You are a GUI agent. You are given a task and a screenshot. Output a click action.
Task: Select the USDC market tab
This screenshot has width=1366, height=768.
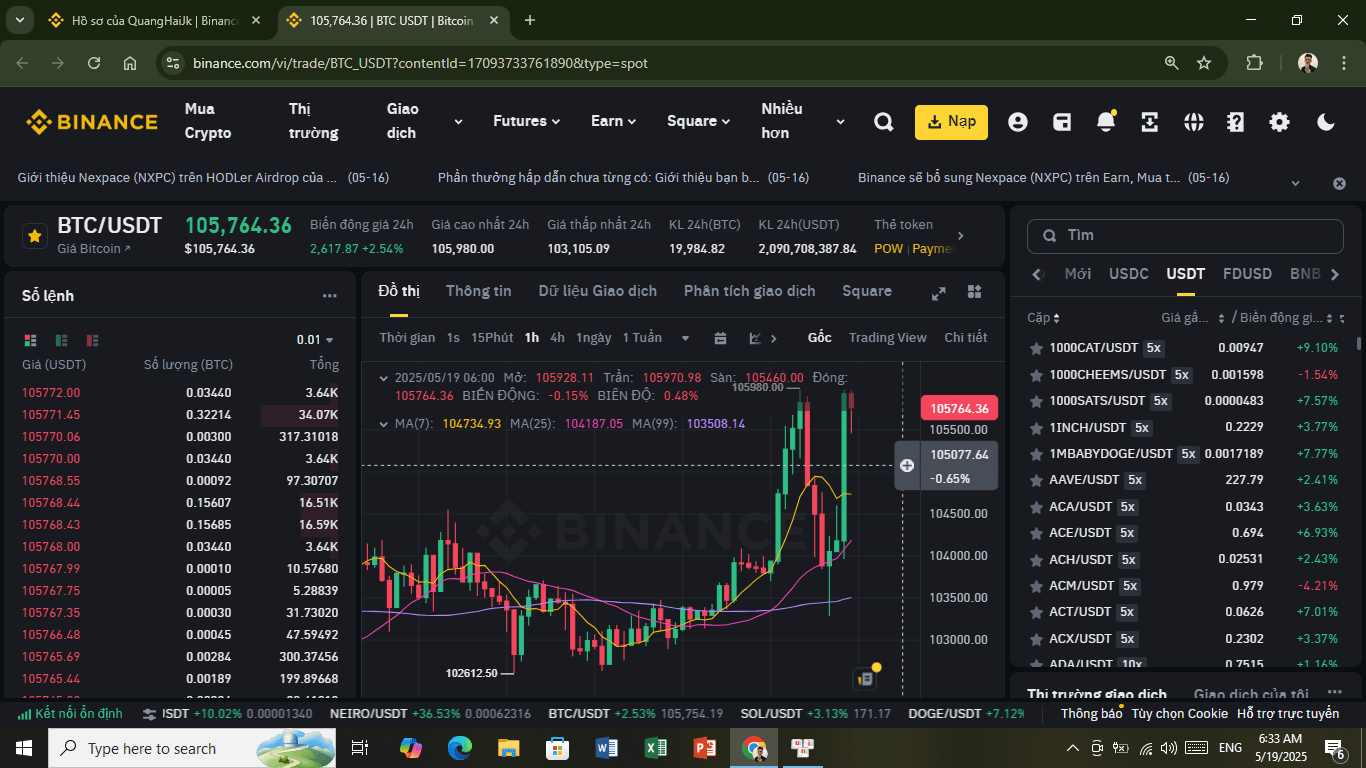(1129, 274)
